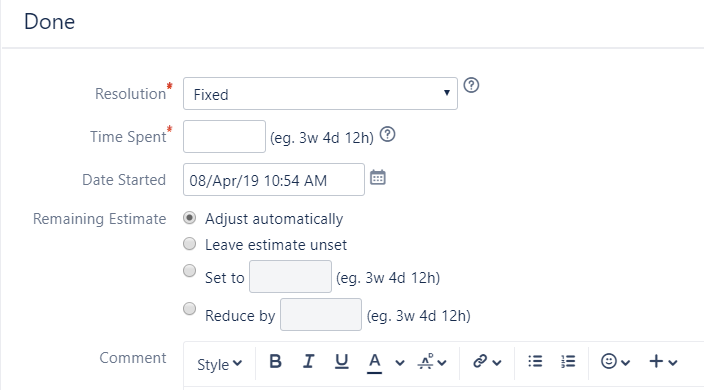Apply Italic formatting in comment toolbar
Viewport: 704px width, 390px height.
(x=308, y=361)
